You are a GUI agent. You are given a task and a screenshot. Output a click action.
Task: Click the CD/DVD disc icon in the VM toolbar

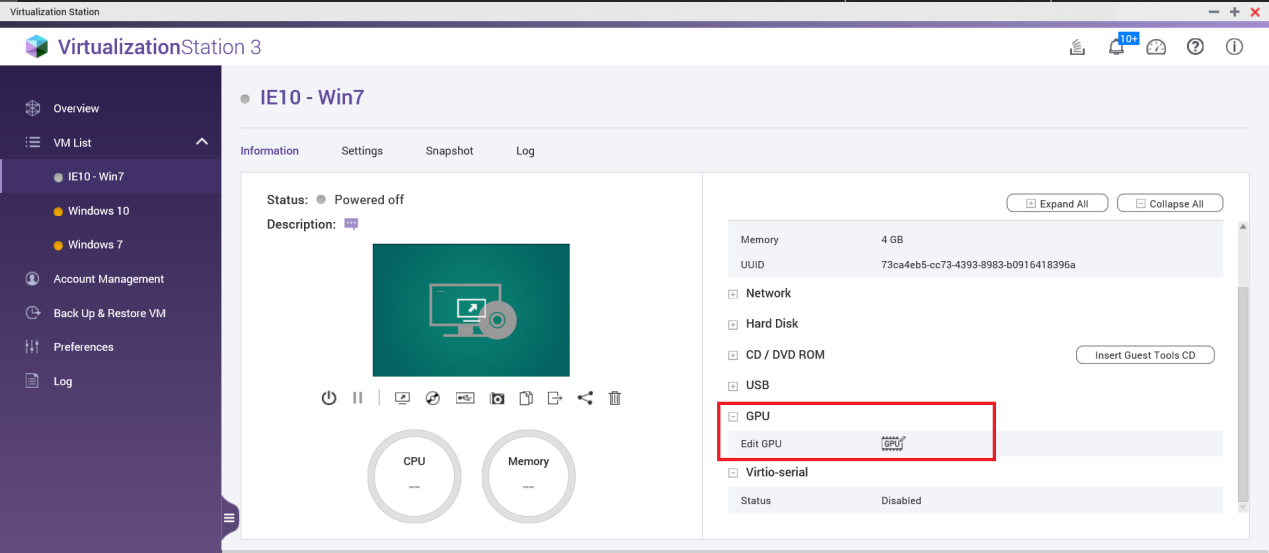(x=432, y=398)
